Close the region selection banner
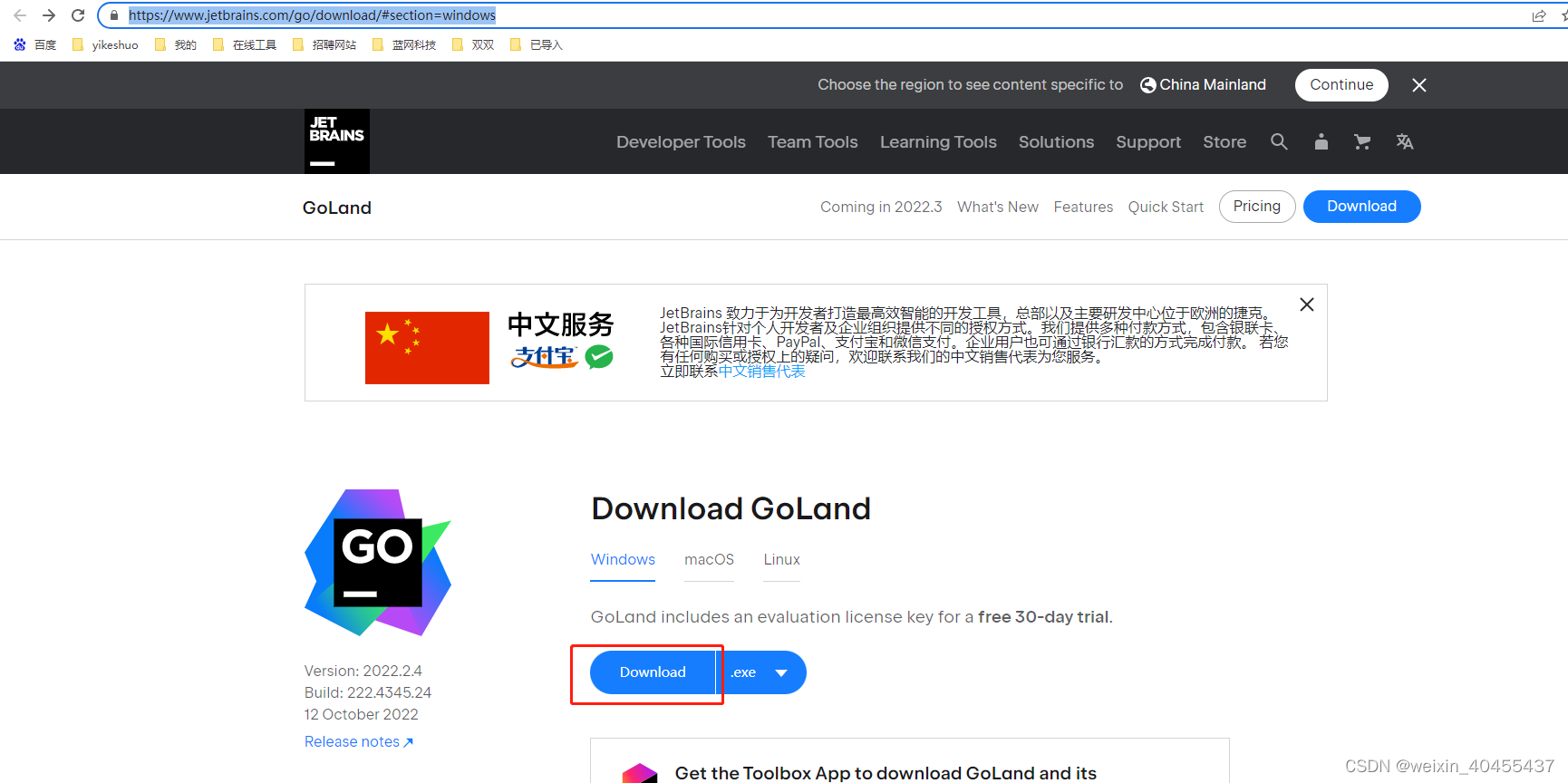 pos(1419,85)
